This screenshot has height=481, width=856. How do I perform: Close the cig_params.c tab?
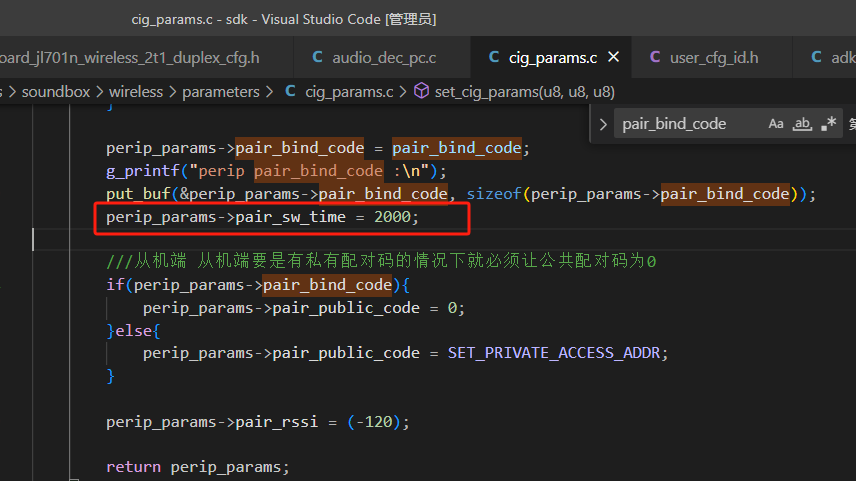[614, 57]
